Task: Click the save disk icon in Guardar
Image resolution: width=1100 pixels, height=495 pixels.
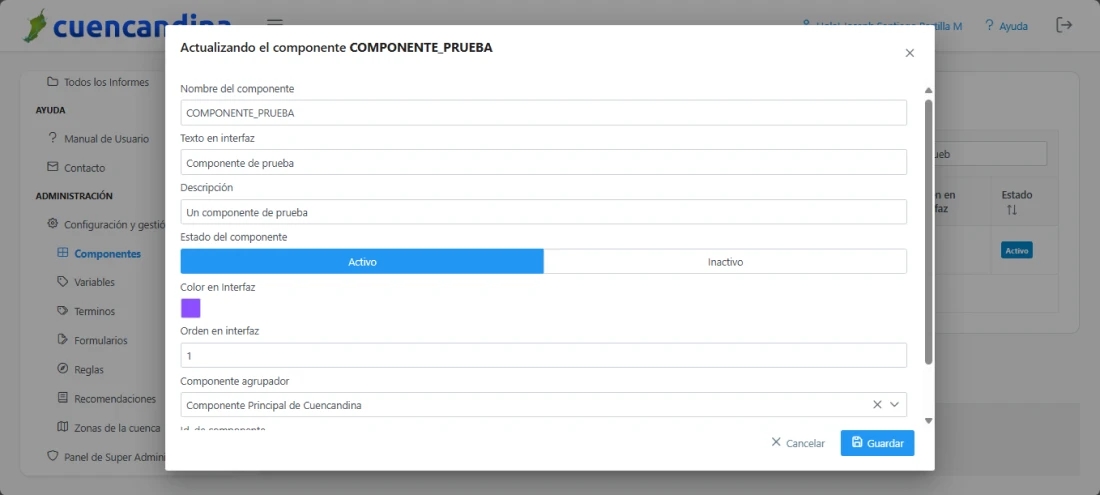Action: 857,442
